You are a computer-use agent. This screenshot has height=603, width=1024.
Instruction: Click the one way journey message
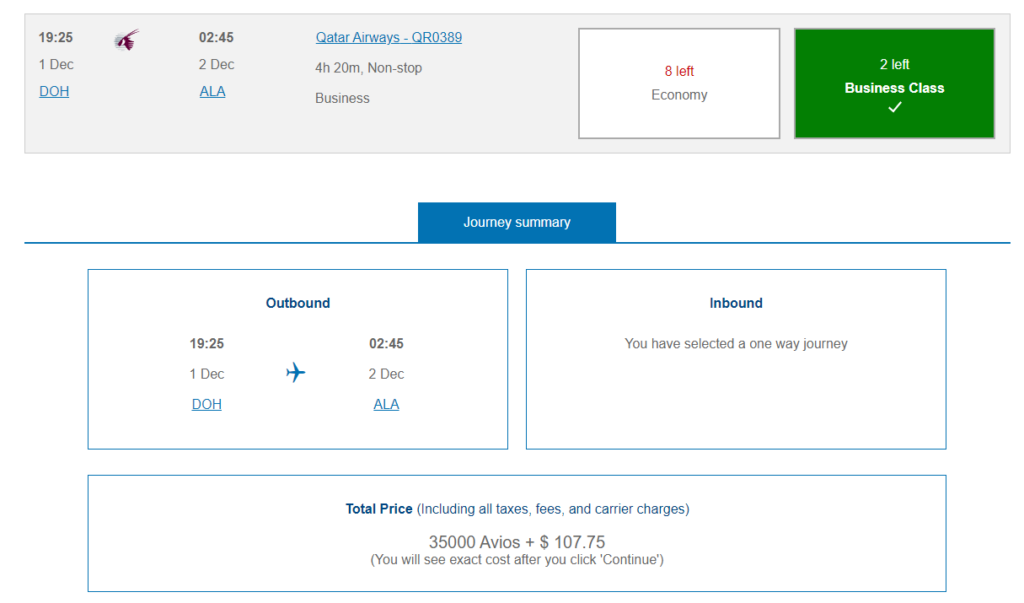click(x=735, y=344)
